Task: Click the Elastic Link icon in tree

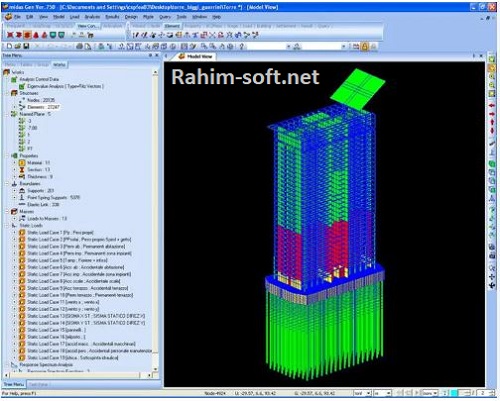Action: click(x=22, y=204)
